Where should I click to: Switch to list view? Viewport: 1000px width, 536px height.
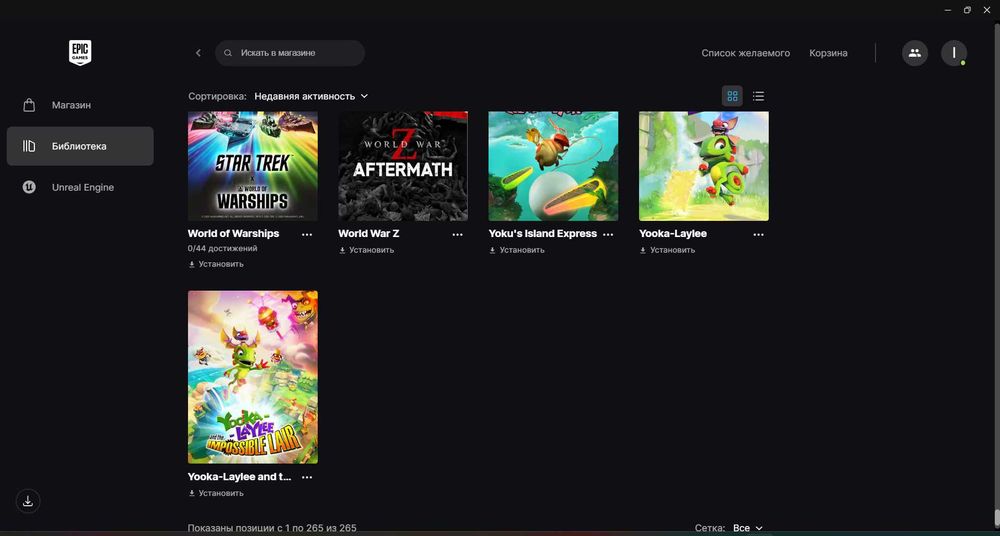pyautogui.click(x=758, y=96)
